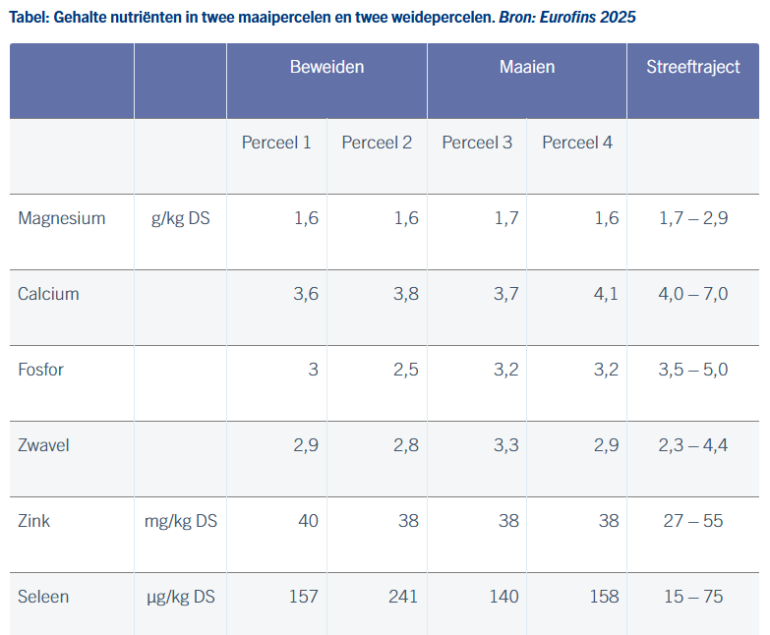Select the Zwavel row label
Image resolution: width=770 pixels, height=635 pixels.
45,445
